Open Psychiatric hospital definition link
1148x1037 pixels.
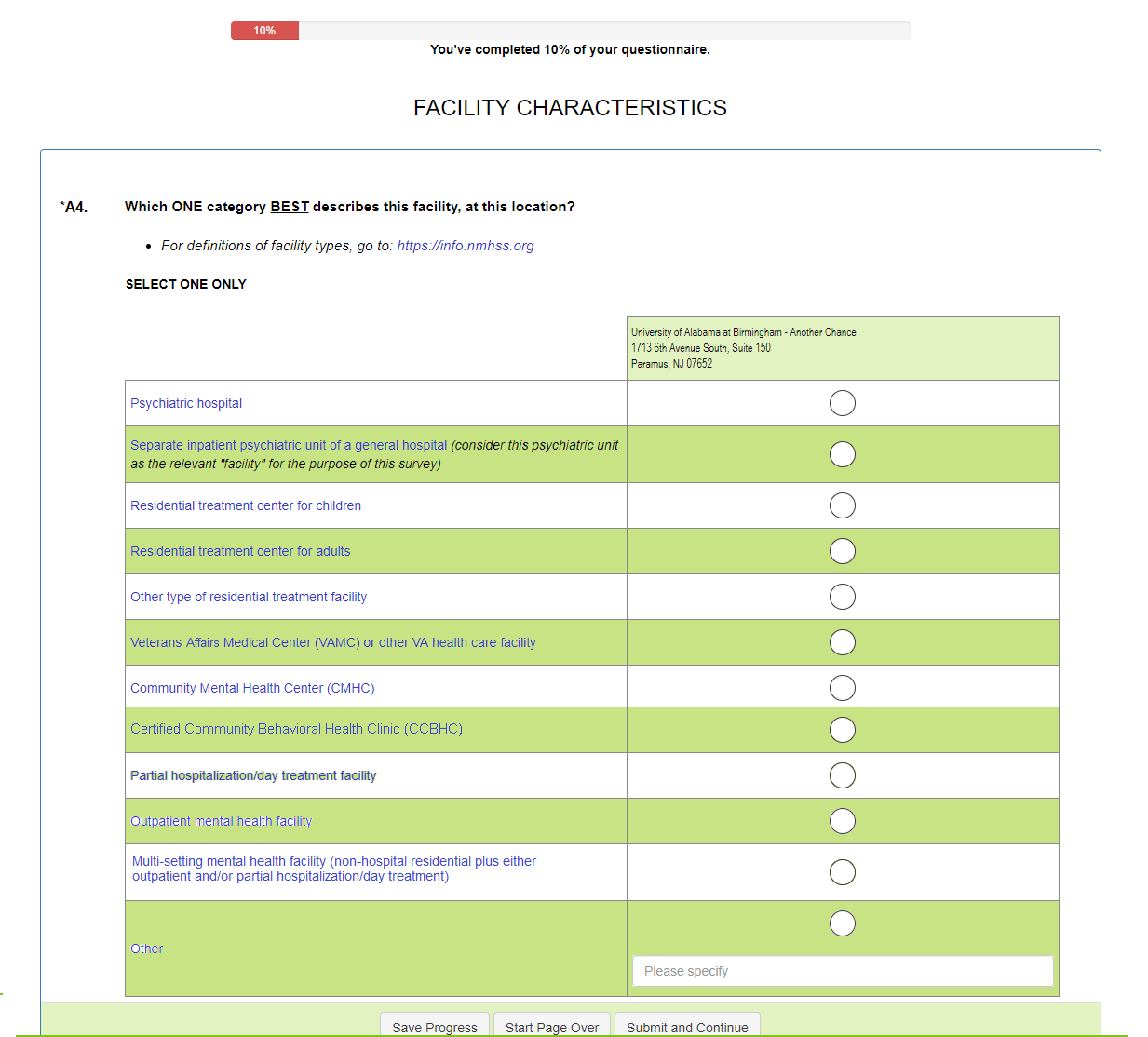click(x=186, y=403)
